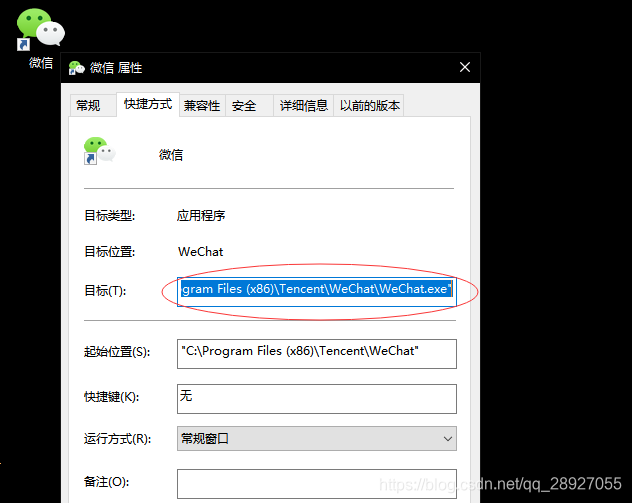Click the WeChat target location value

pyautogui.click(x=200, y=252)
